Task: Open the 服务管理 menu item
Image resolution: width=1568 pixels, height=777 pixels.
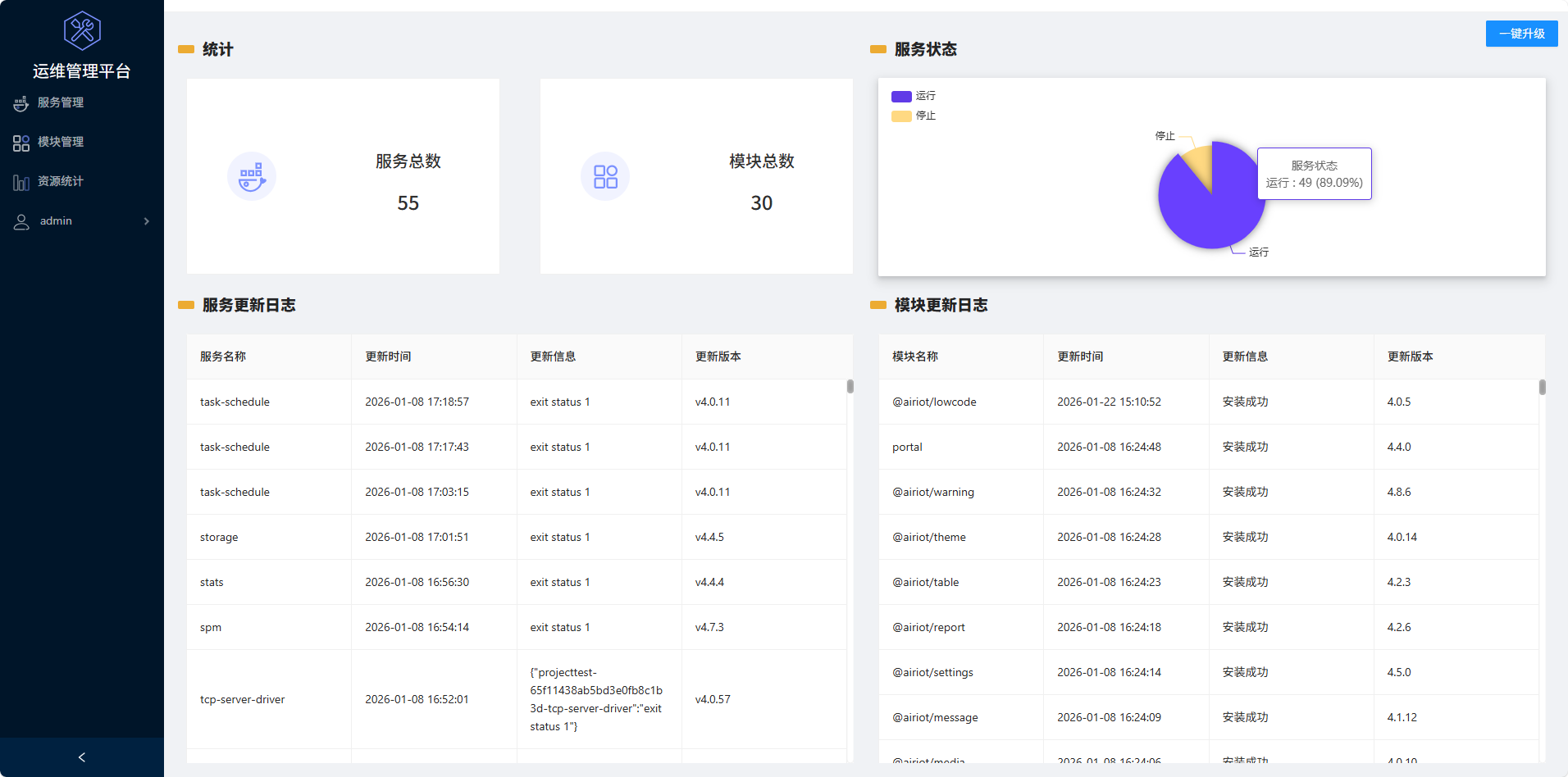Action: (61, 102)
